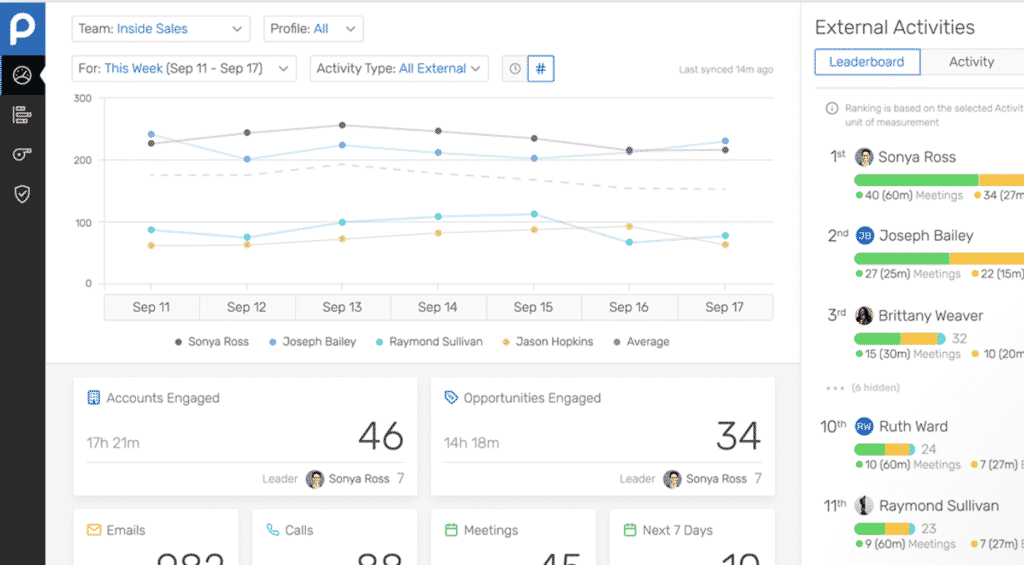
Task: Open the Emails card
Action: [156, 538]
